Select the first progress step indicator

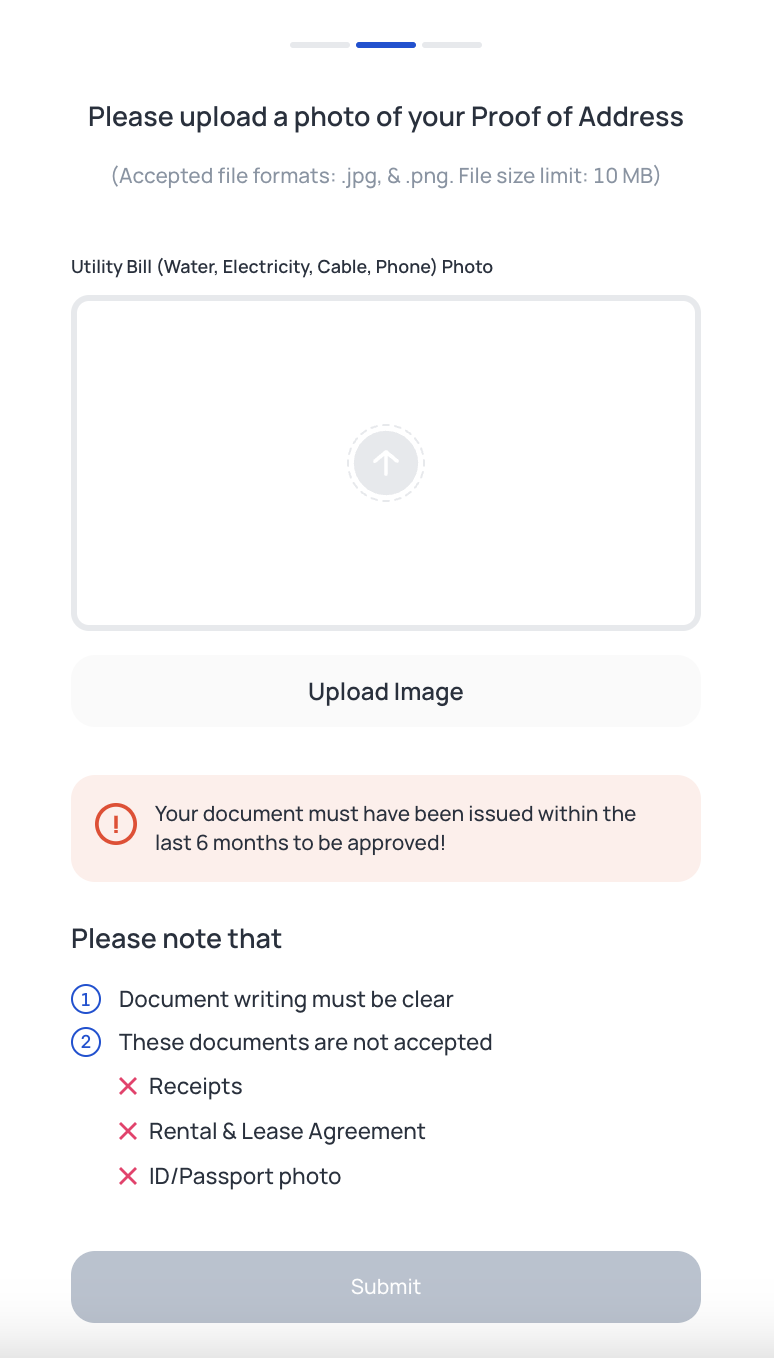click(x=320, y=45)
